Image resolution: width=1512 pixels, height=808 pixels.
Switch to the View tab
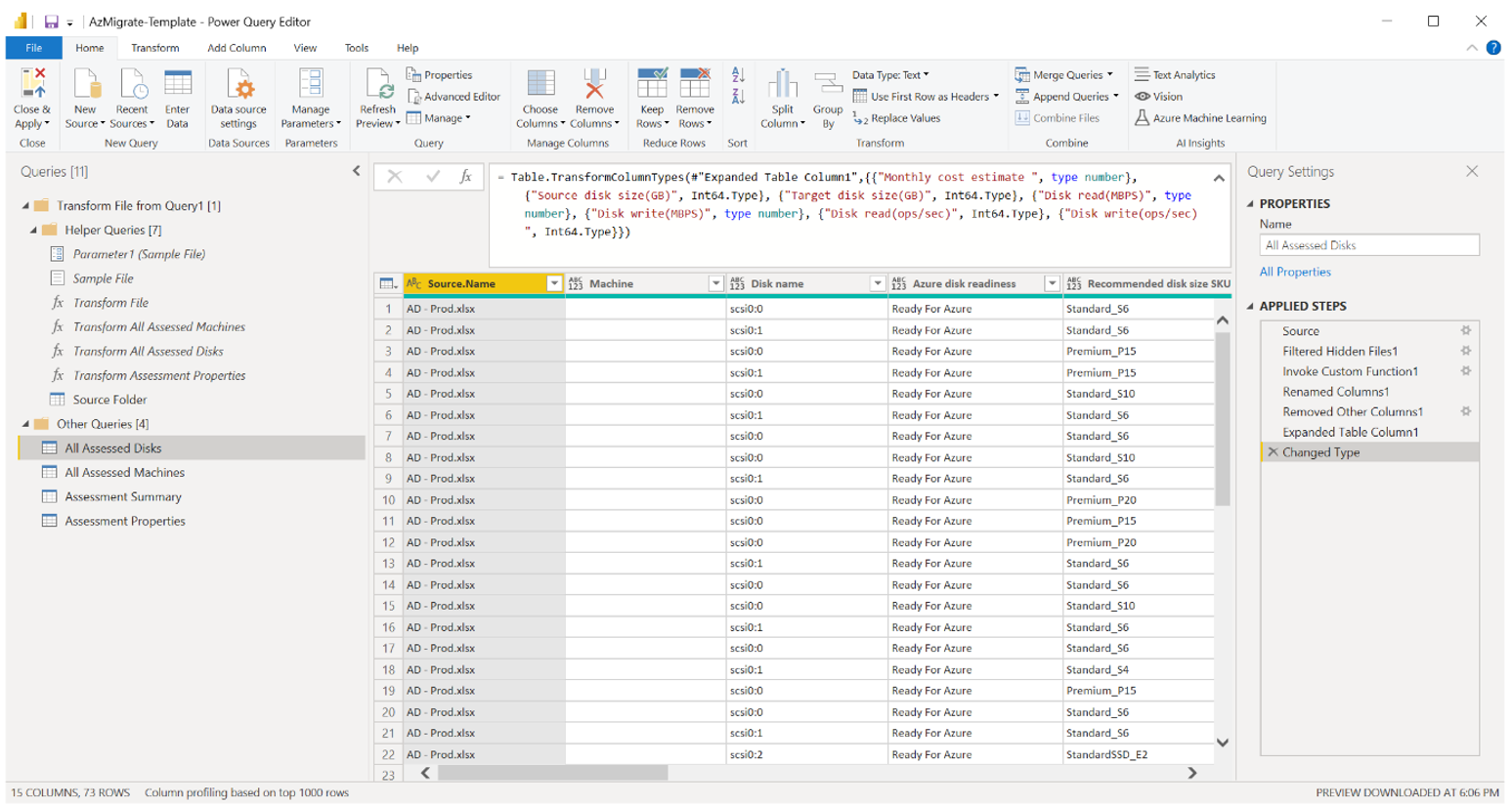click(305, 48)
